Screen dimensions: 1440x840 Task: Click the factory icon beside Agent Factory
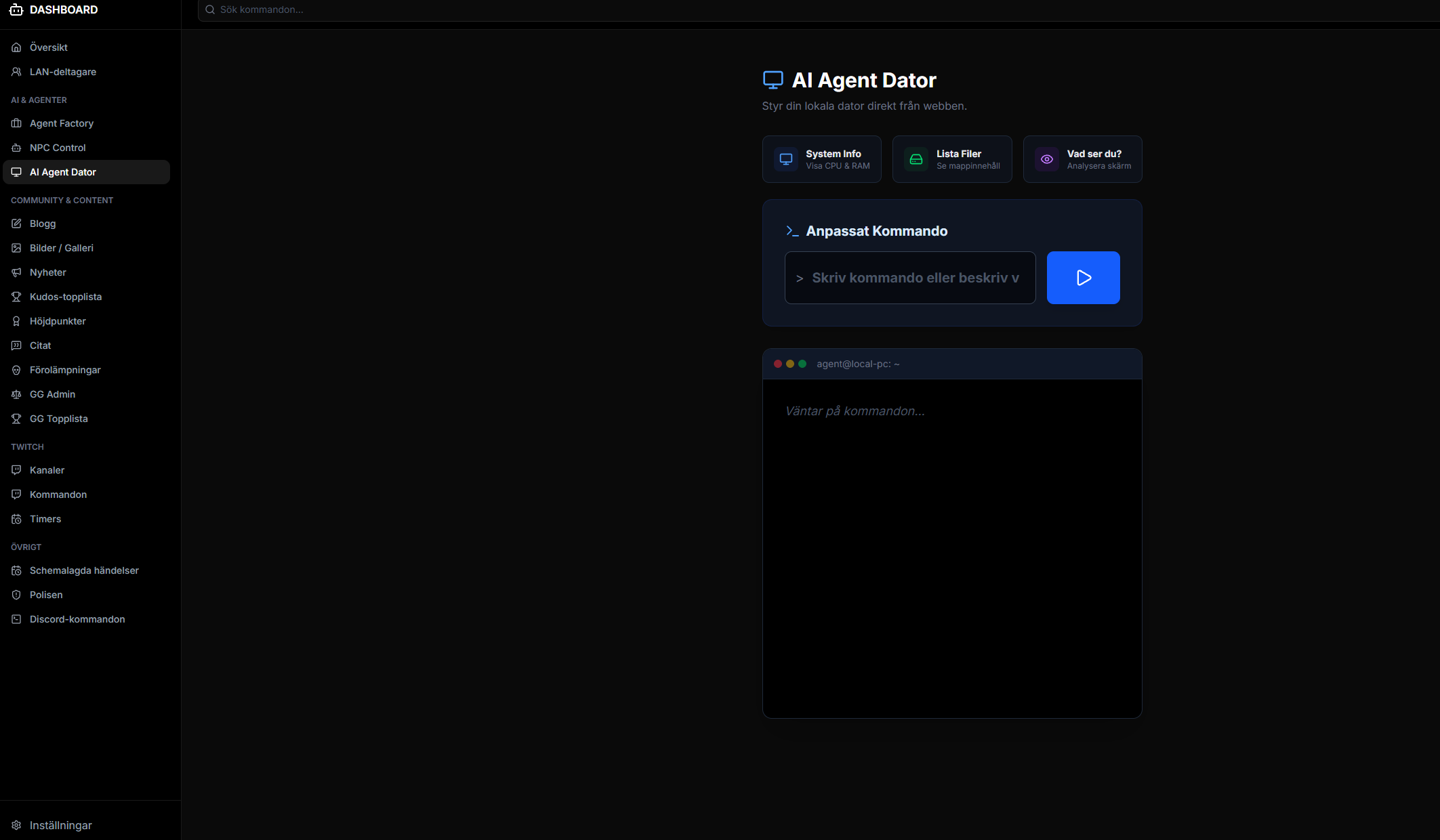pos(16,123)
